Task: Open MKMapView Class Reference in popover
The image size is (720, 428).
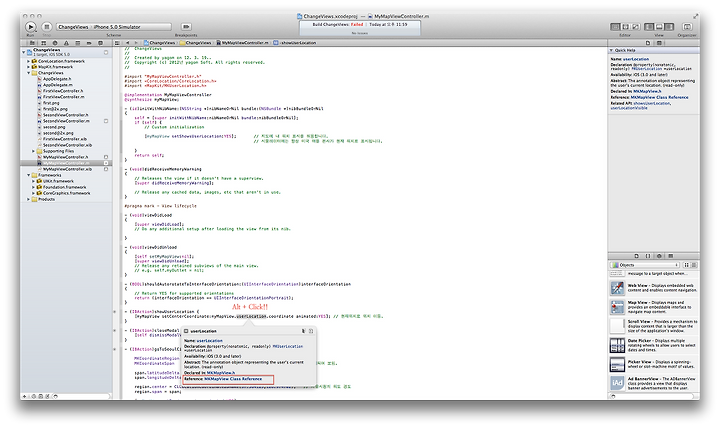Action: tap(233, 379)
